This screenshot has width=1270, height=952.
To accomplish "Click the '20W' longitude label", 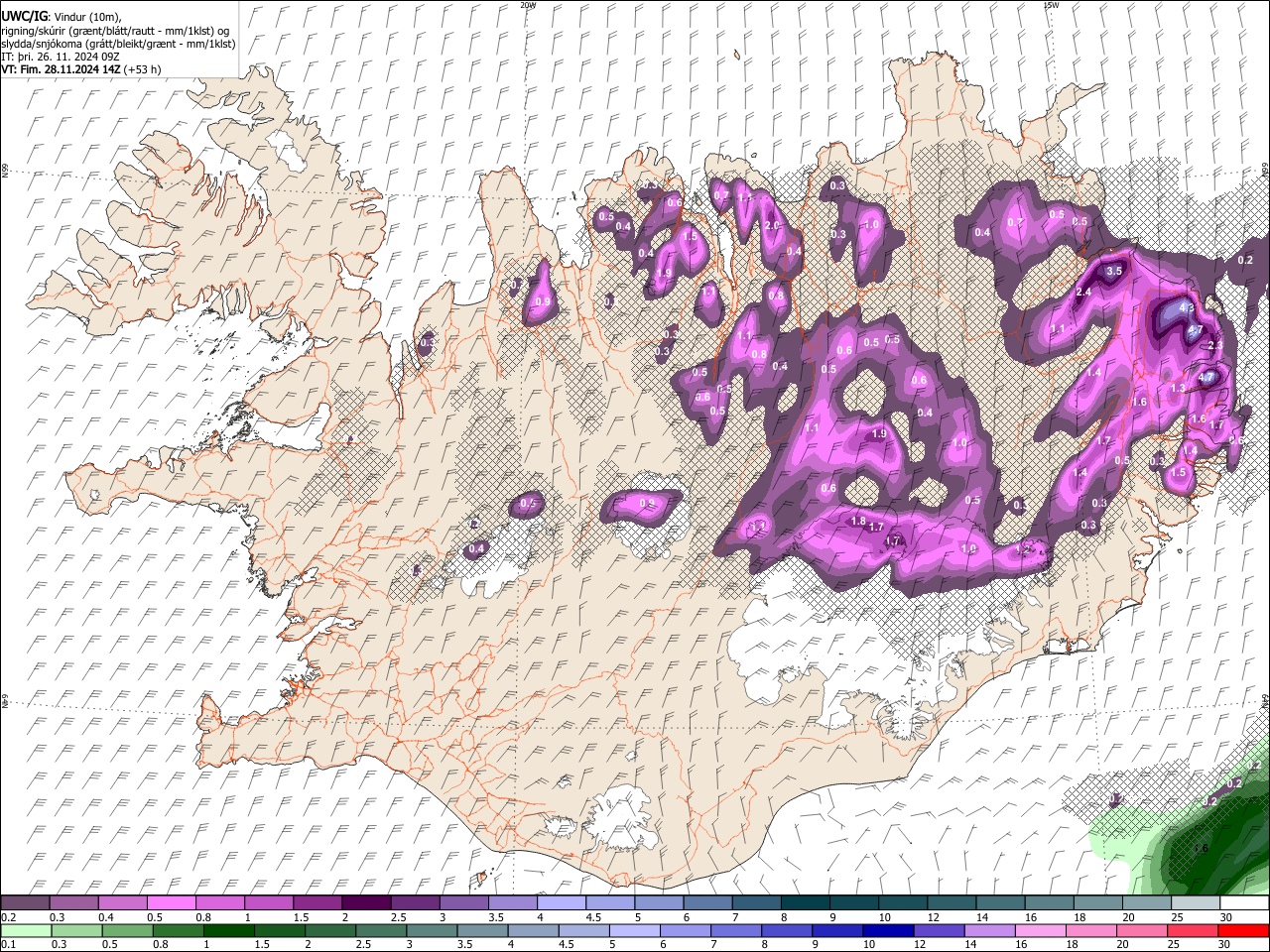I will tap(528, 5).
